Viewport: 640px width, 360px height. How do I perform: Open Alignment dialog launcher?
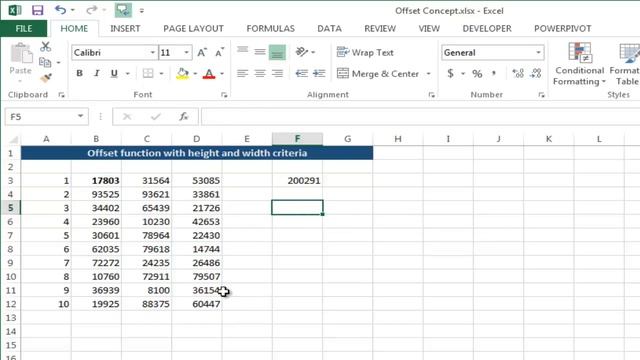(x=431, y=95)
